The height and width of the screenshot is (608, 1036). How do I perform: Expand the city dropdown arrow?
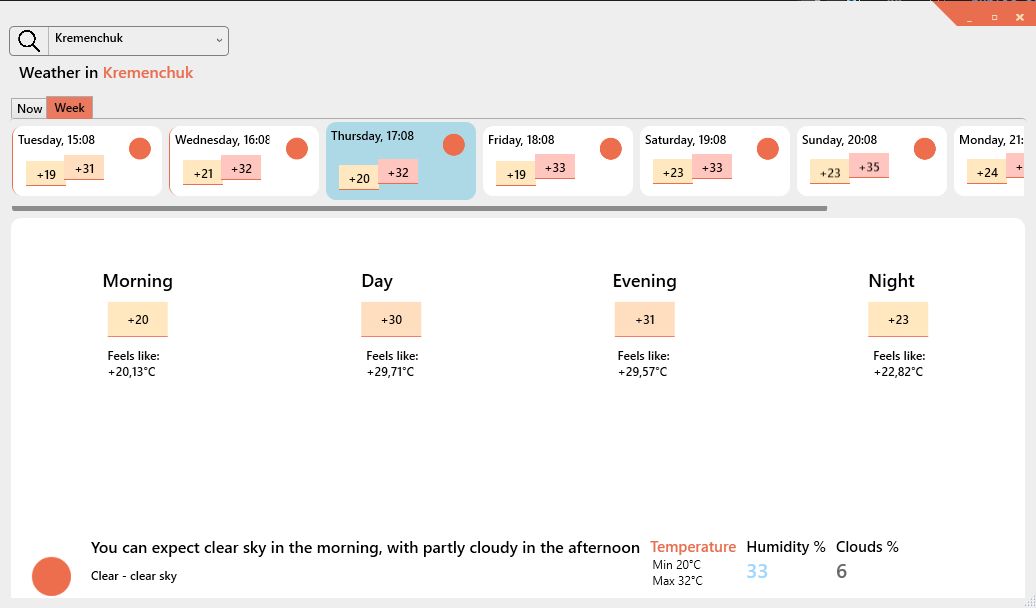(x=219, y=41)
